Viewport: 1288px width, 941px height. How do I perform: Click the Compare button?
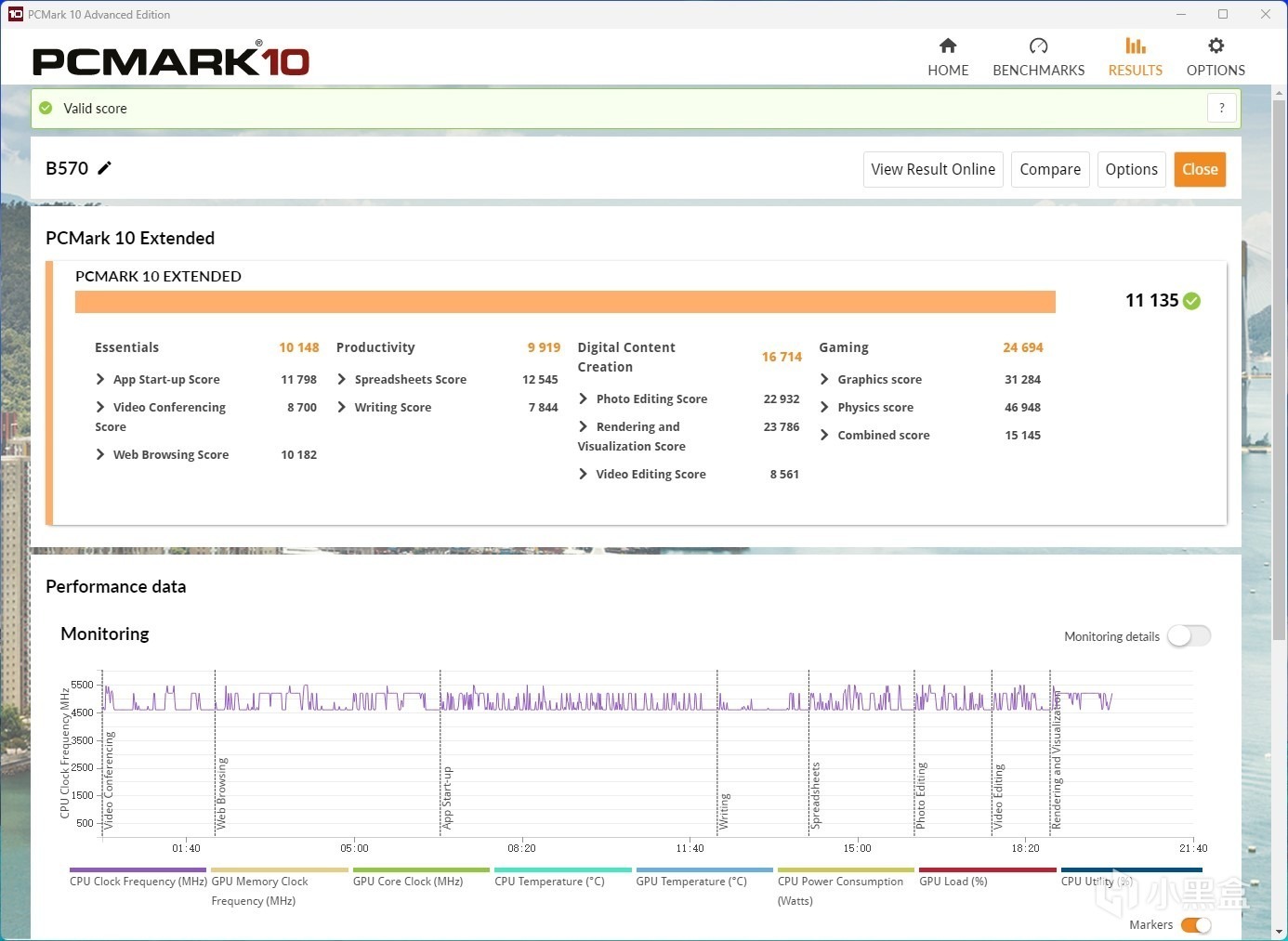[1050, 169]
